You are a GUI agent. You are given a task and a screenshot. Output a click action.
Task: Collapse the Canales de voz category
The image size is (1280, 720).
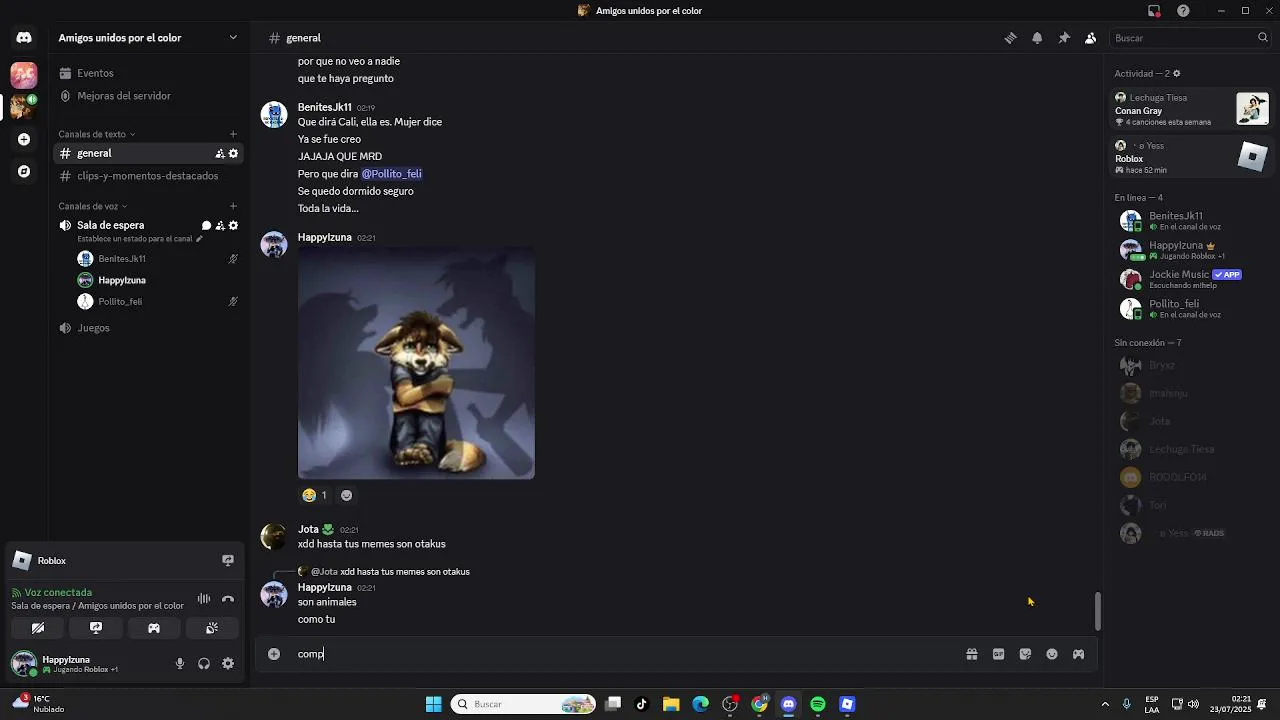coord(92,206)
